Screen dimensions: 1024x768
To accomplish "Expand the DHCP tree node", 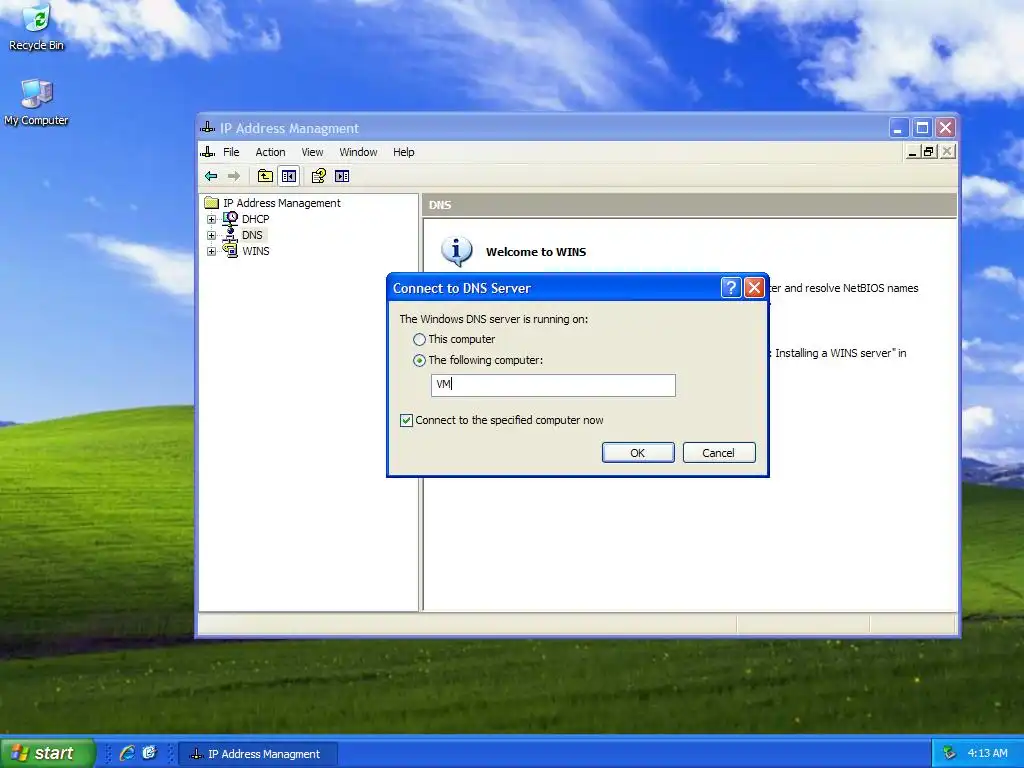I will (x=211, y=219).
